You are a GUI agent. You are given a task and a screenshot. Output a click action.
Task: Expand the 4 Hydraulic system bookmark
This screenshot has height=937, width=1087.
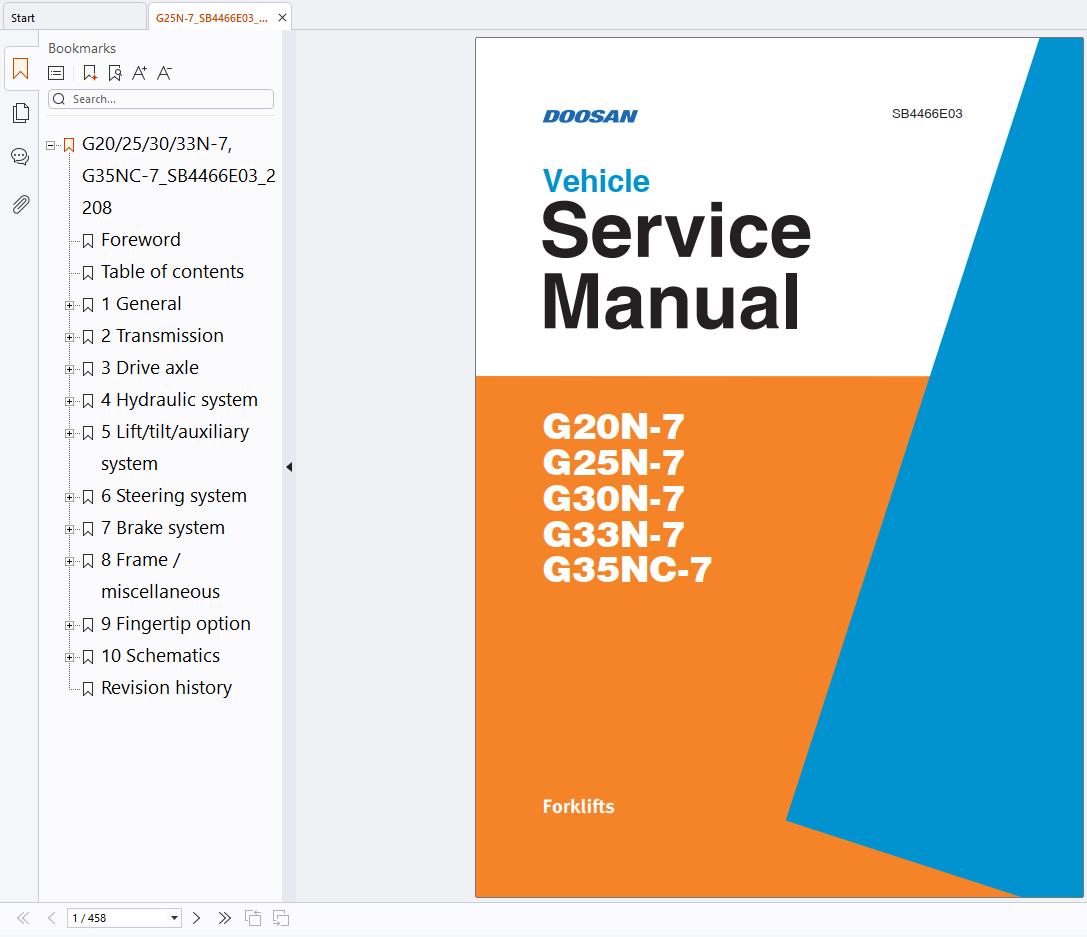pyautogui.click(x=69, y=401)
